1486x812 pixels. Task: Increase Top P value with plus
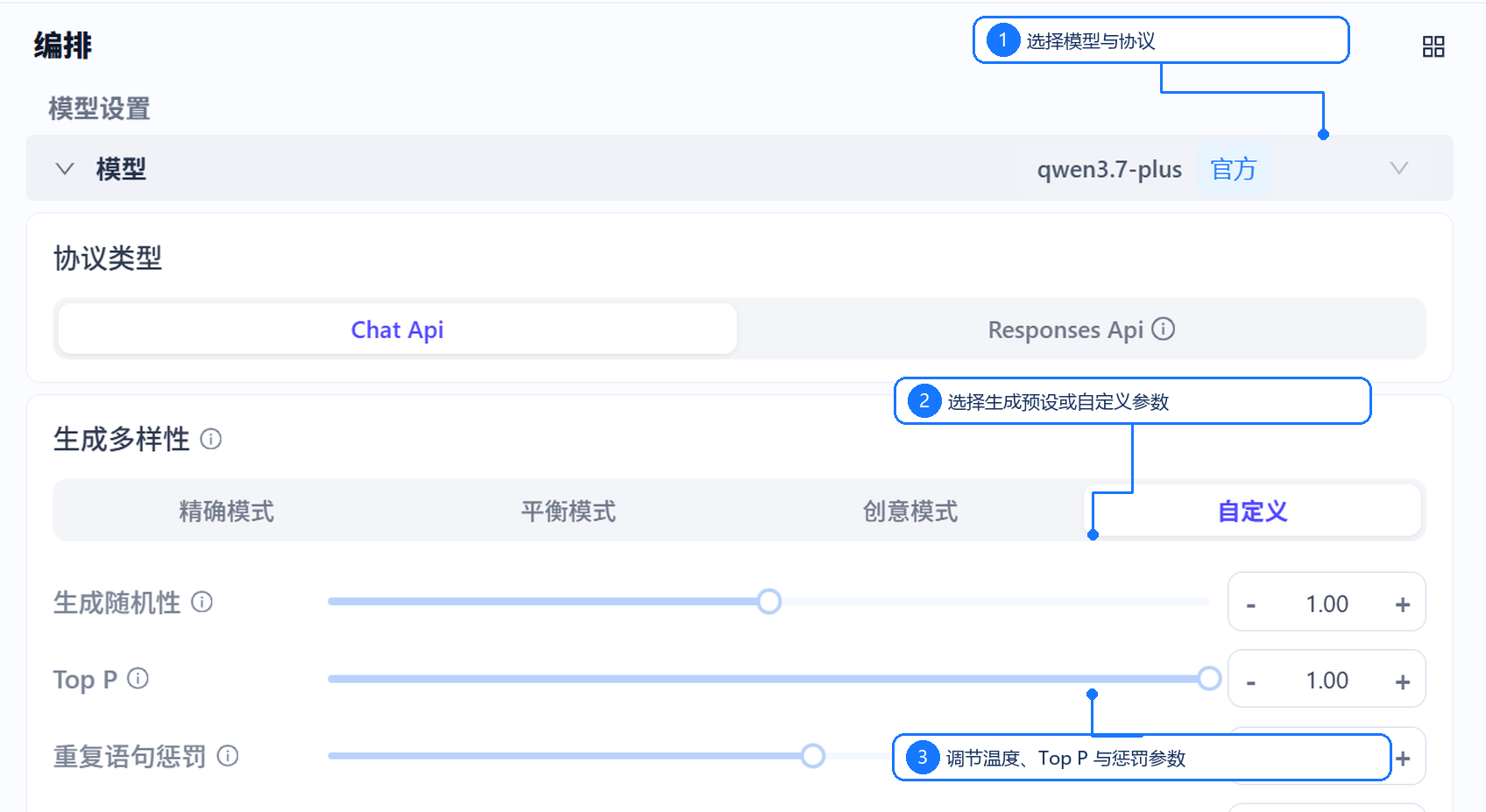(1403, 681)
